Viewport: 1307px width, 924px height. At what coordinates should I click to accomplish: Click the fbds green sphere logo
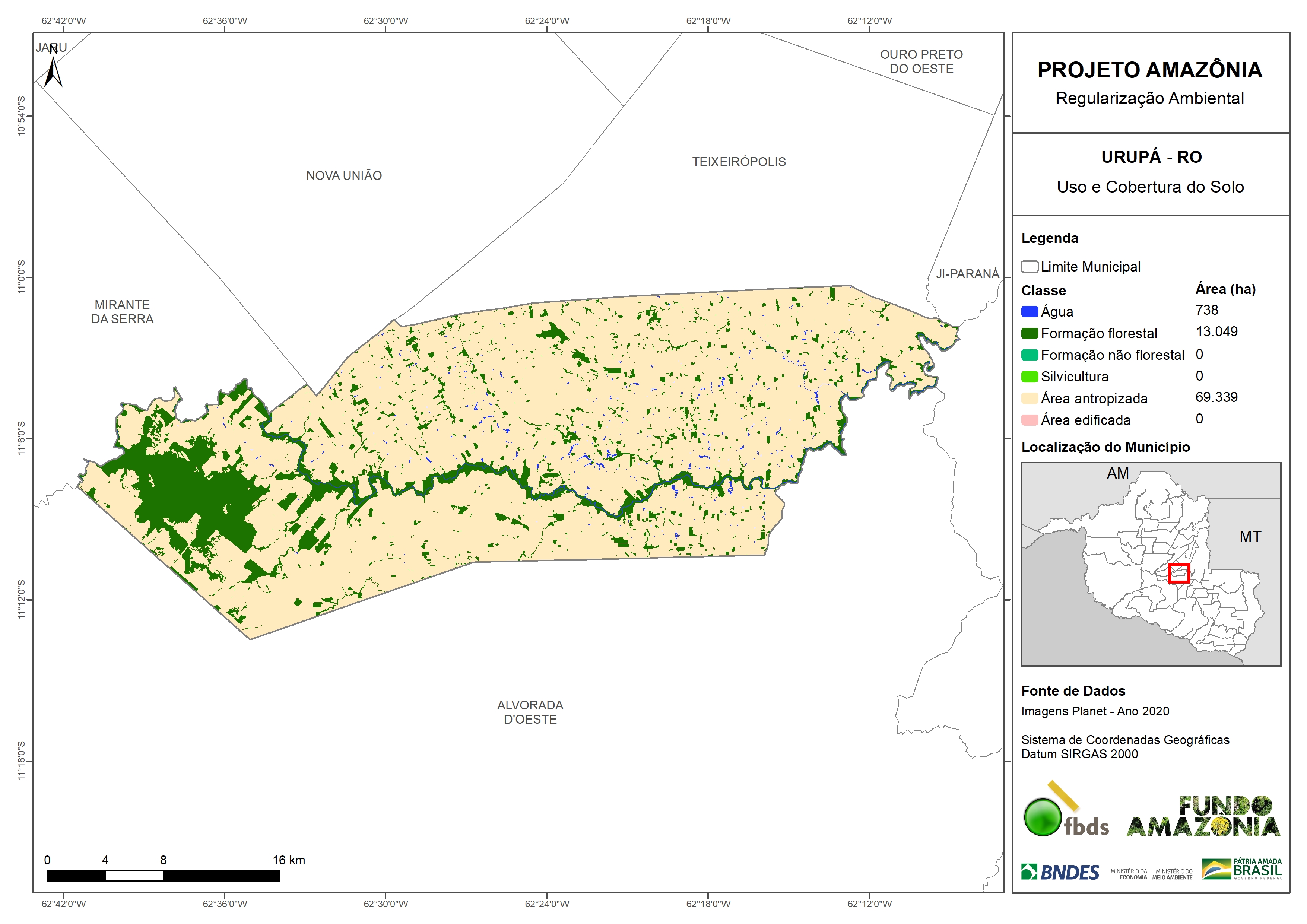[x=1043, y=817]
